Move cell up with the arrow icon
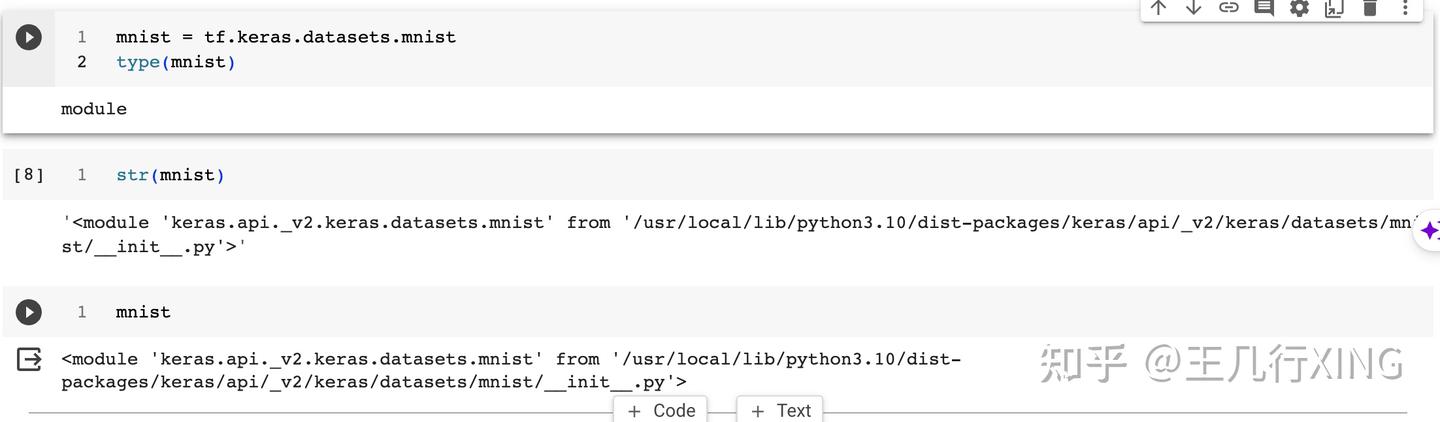This screenshot has width=1440, height=422. (1158, 8)
